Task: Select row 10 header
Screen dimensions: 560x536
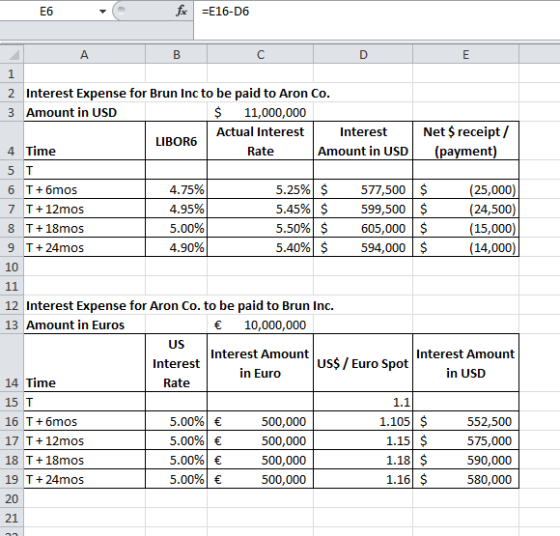Action: (x=11, y=267)
